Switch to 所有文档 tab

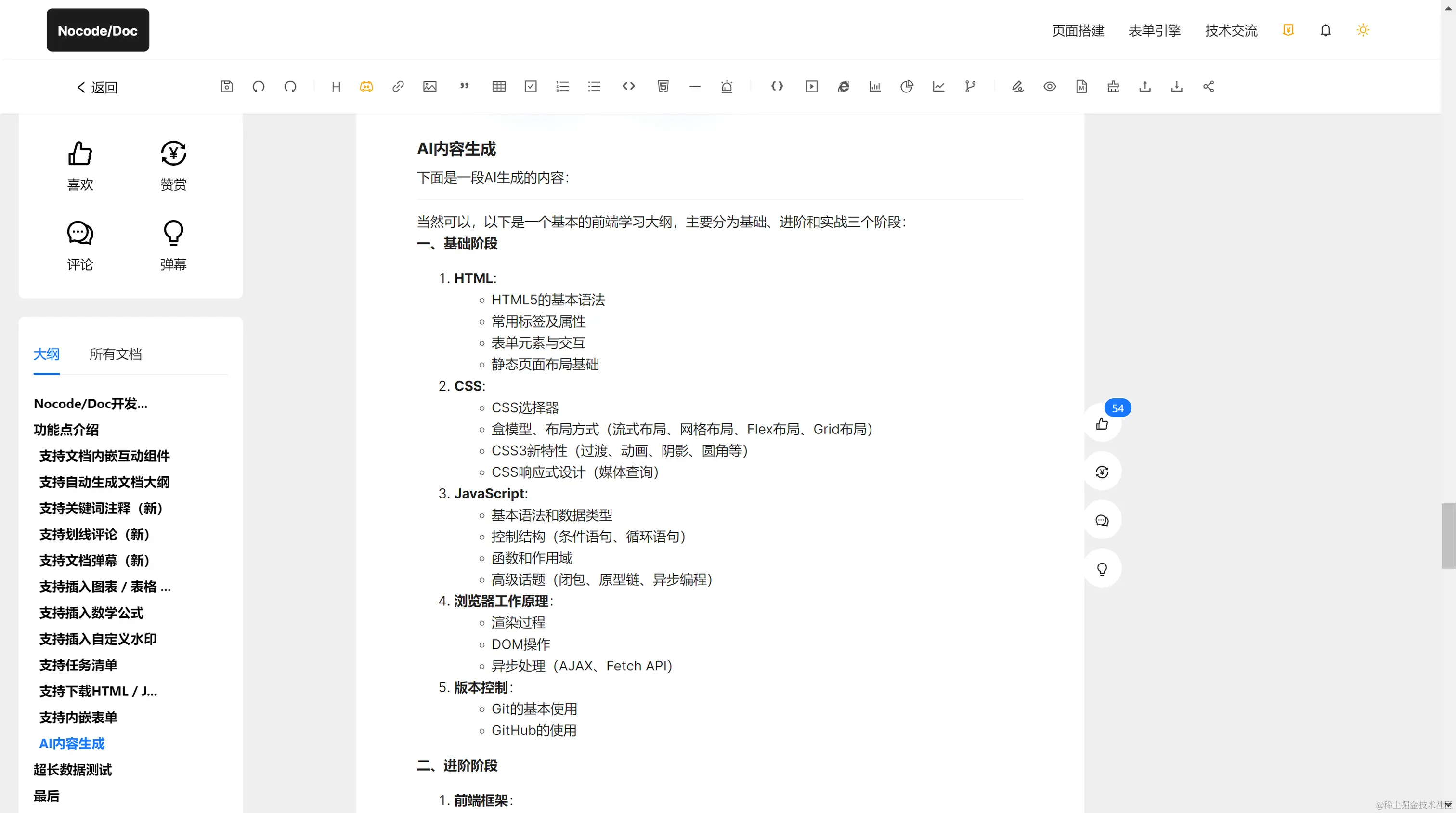[x=115, y=354]
